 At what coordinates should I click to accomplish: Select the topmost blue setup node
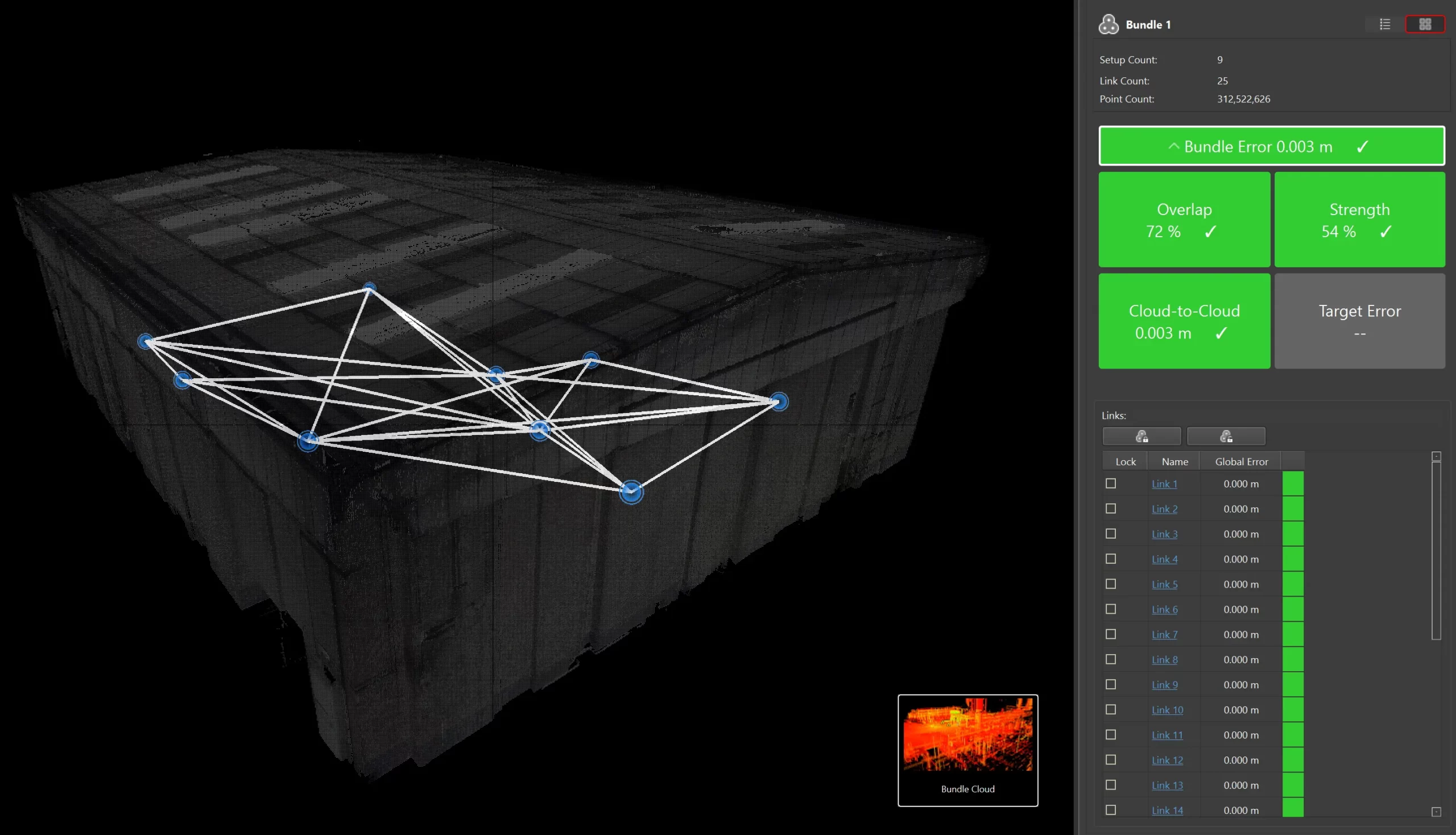[370, 288]
